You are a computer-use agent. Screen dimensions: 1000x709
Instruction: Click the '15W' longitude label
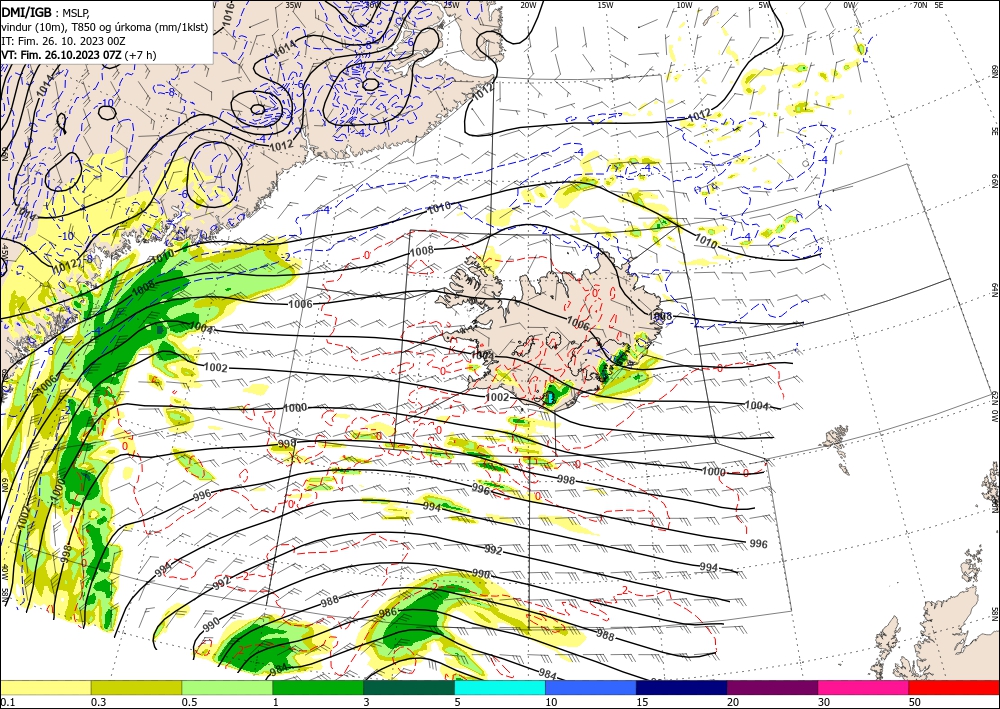point(605,5)
